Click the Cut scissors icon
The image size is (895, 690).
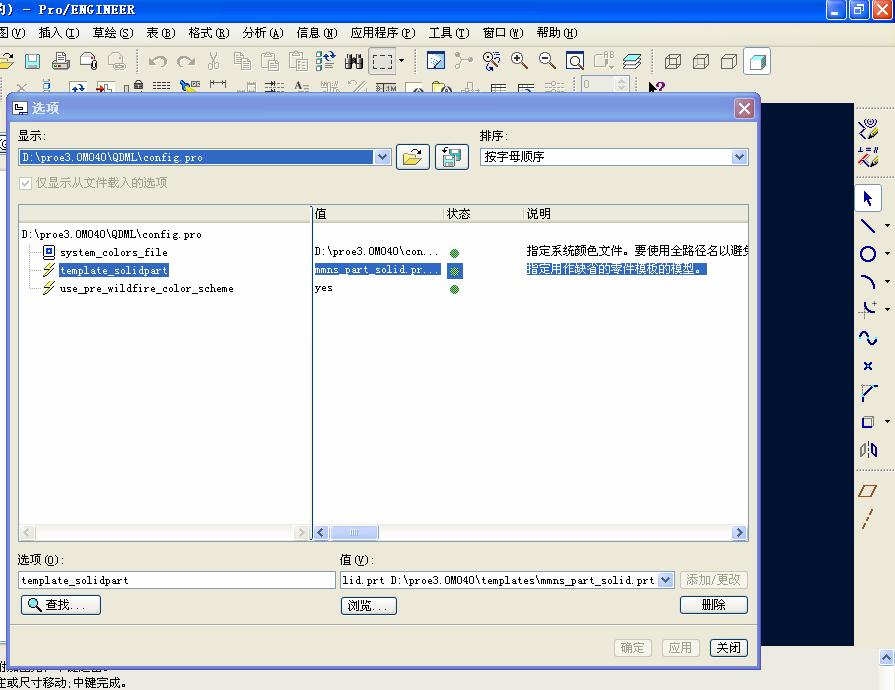click(x=213, y=61)
